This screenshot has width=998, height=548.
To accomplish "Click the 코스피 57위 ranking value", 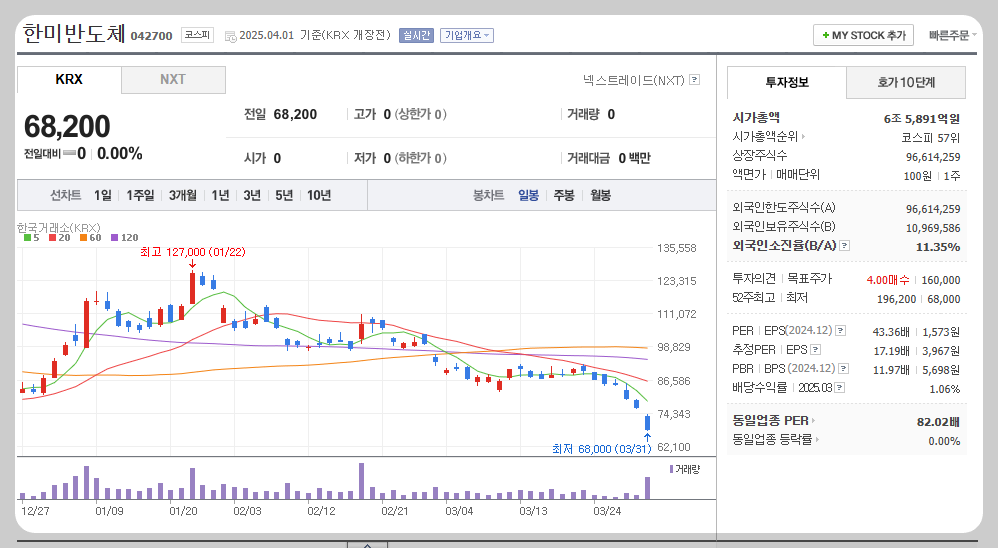I will point(931,137).
